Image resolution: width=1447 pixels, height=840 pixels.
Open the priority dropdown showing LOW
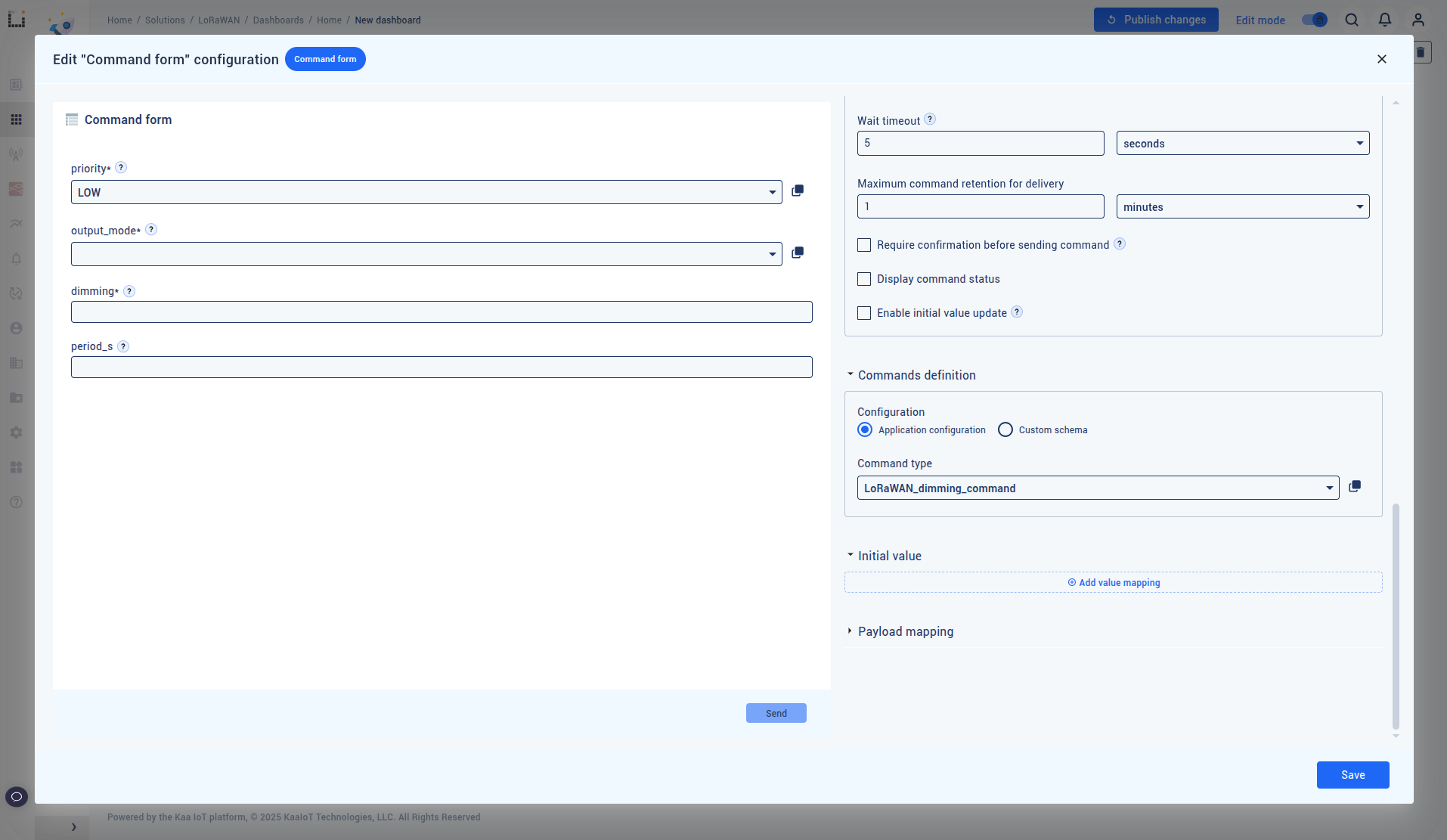pyautogui.click(x=426, y=192)
